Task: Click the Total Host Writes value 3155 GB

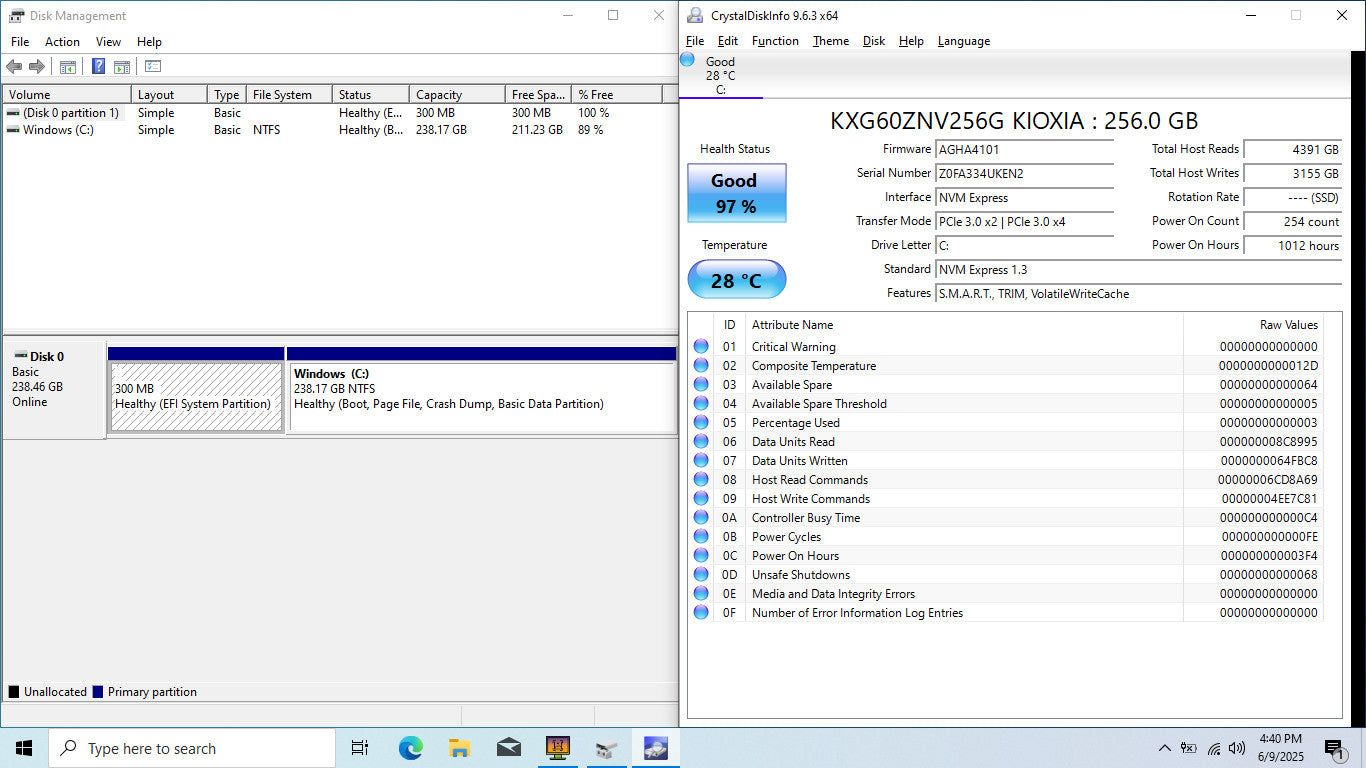Action: tap(1292, 173)
